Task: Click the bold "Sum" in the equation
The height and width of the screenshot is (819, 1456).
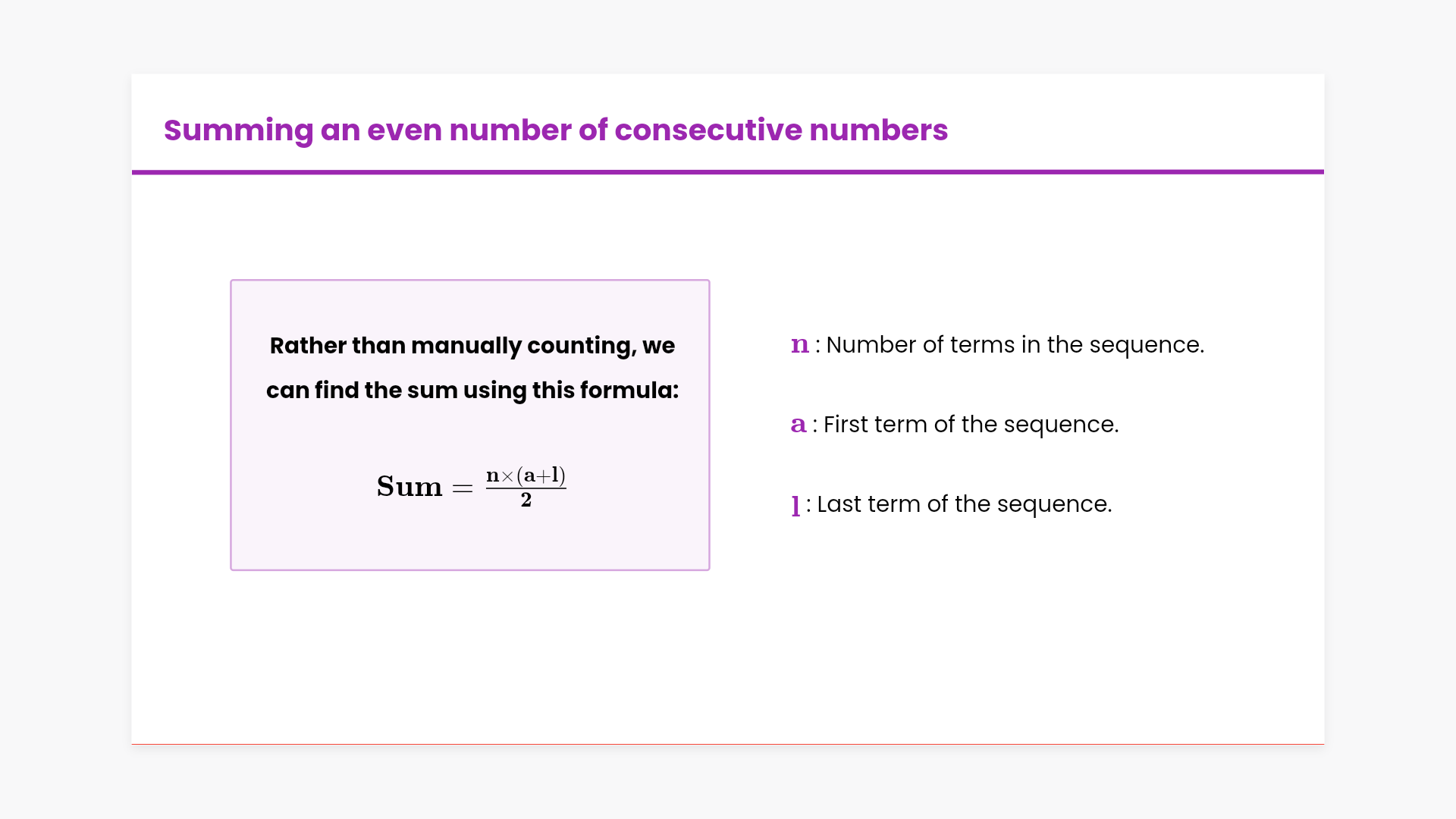Action: tap(409, 487)
